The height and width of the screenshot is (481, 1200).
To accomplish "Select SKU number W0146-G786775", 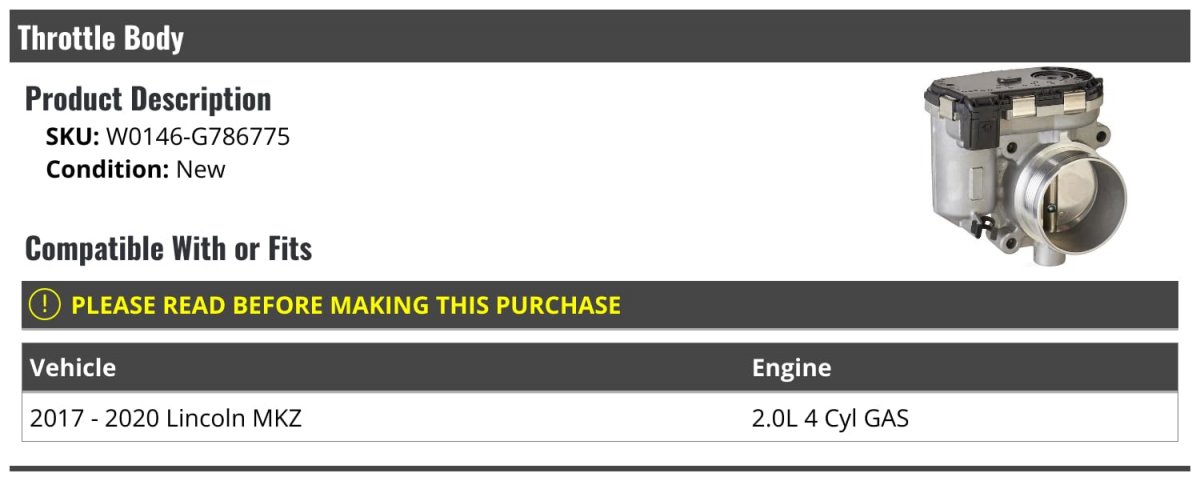I will pyautogui.click(x=198, y=137).
